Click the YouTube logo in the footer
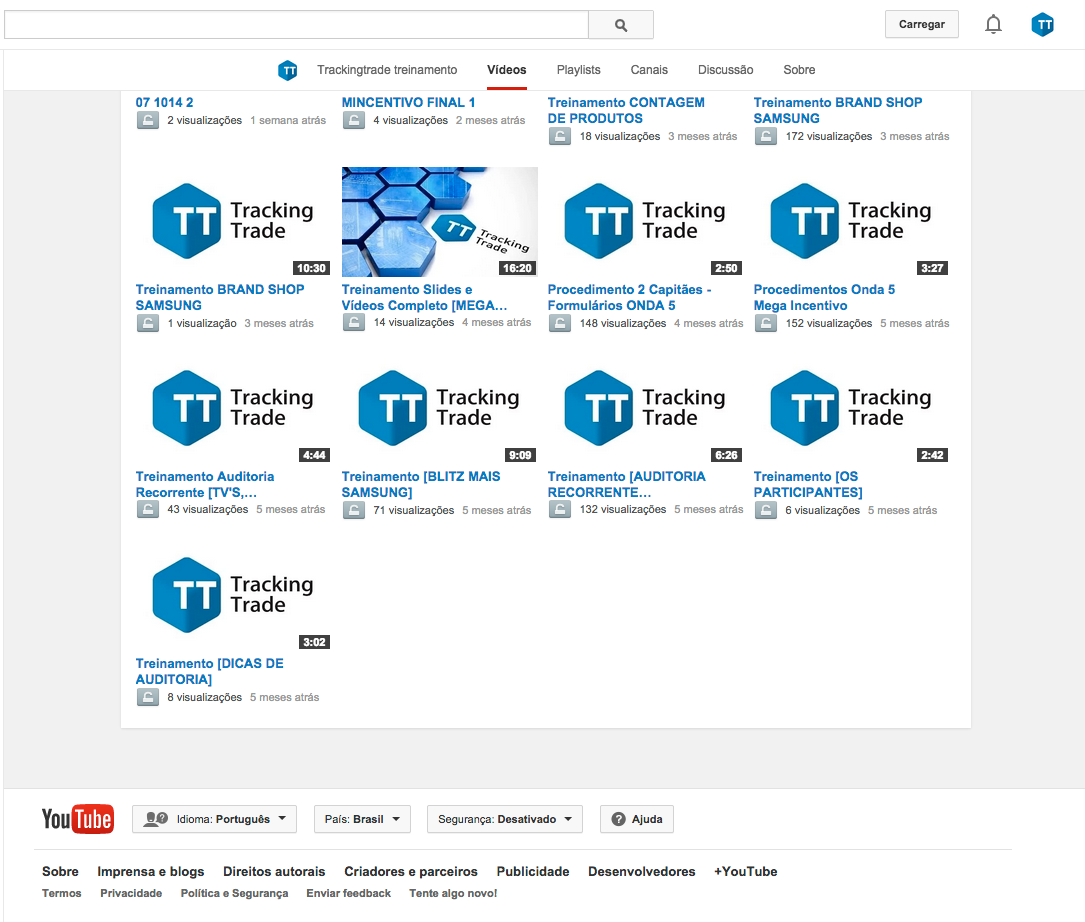Viewport: 1085px width, 922px height. pyautogui.click(x=78, y=819)
